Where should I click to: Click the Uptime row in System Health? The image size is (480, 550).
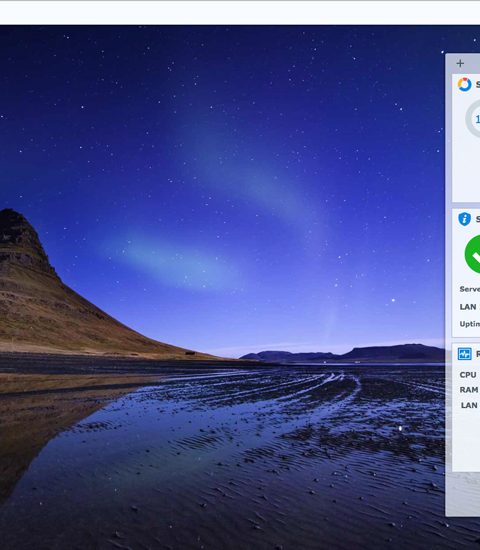click(469, 324)
